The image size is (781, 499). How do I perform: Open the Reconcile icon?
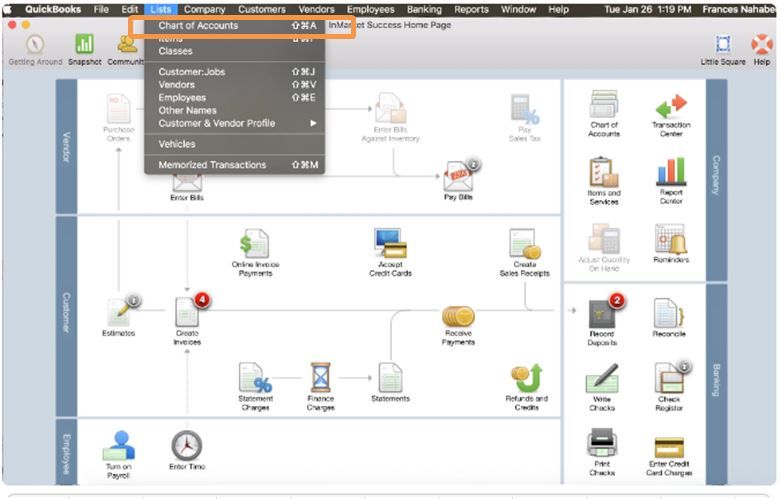point(669,313)
